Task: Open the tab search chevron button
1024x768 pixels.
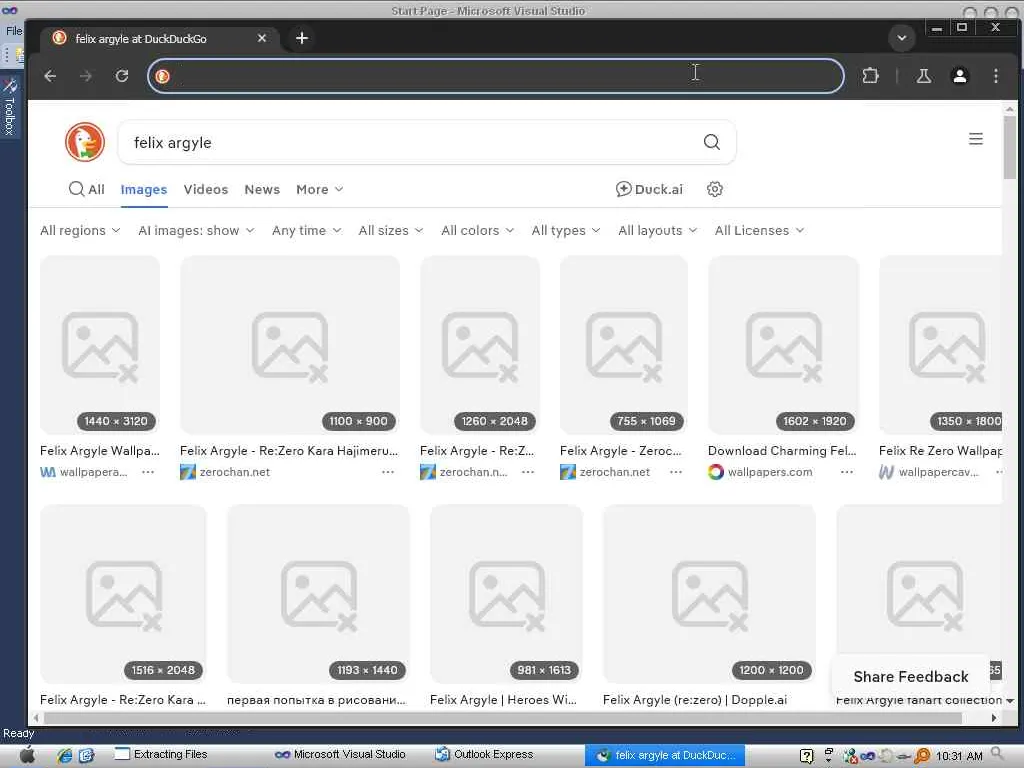Action: tap(901, 38)
